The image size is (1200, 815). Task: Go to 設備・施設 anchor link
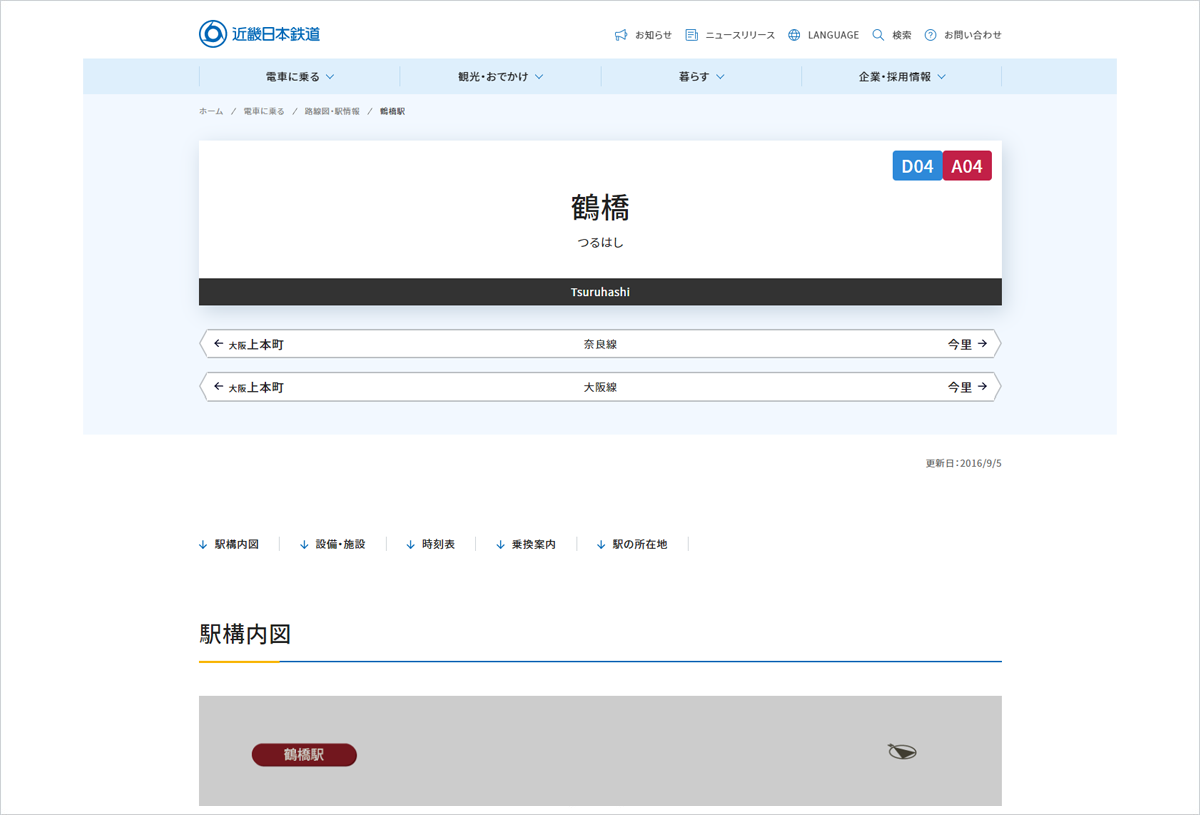[332, 544]
